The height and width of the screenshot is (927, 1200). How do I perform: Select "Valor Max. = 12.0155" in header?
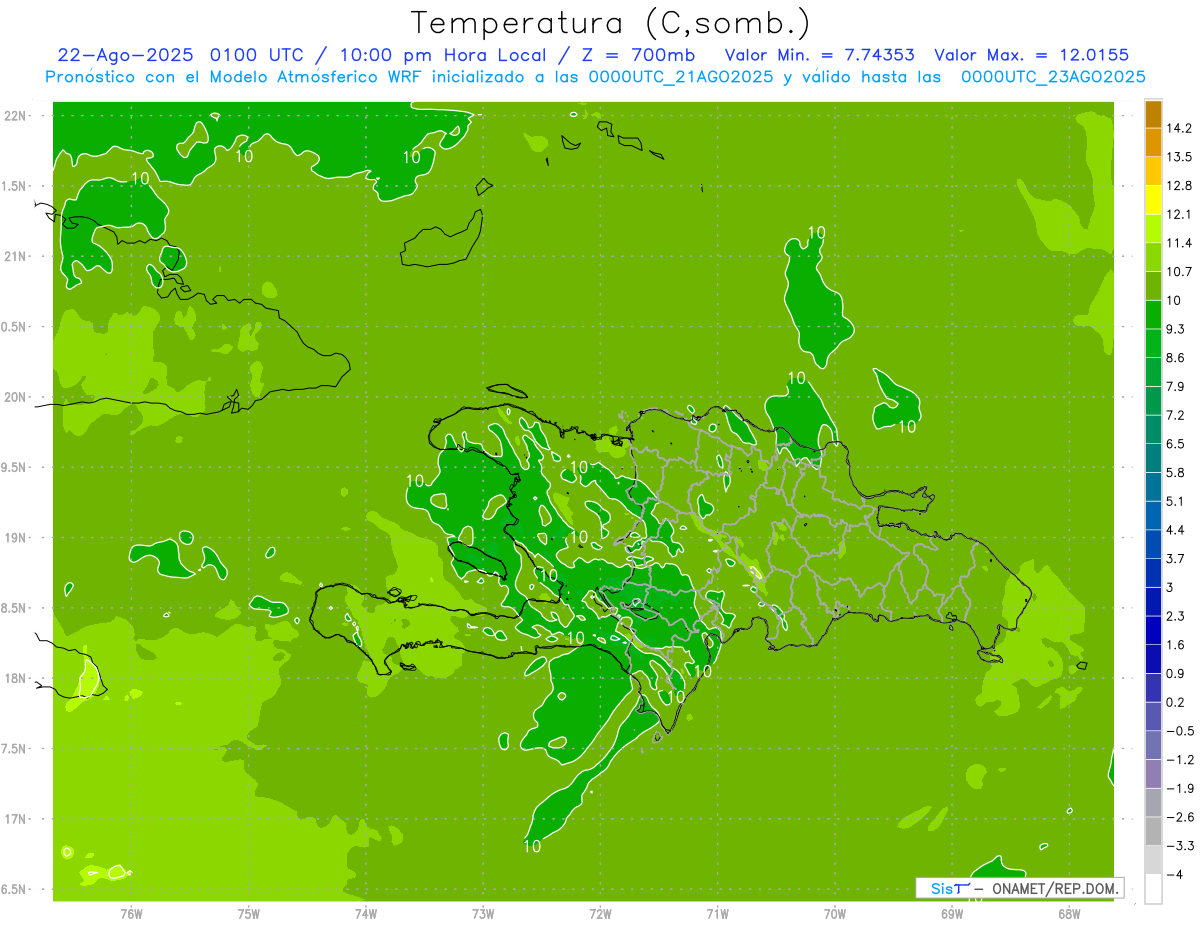coord(1032,55)
